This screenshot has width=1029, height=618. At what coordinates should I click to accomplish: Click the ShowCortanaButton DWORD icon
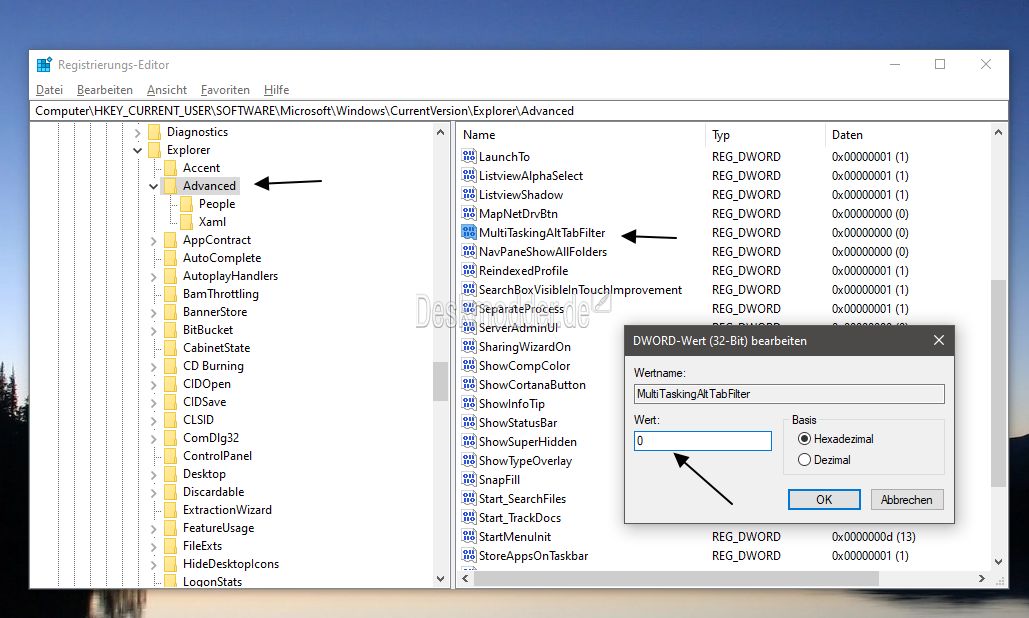click(469, 384)
